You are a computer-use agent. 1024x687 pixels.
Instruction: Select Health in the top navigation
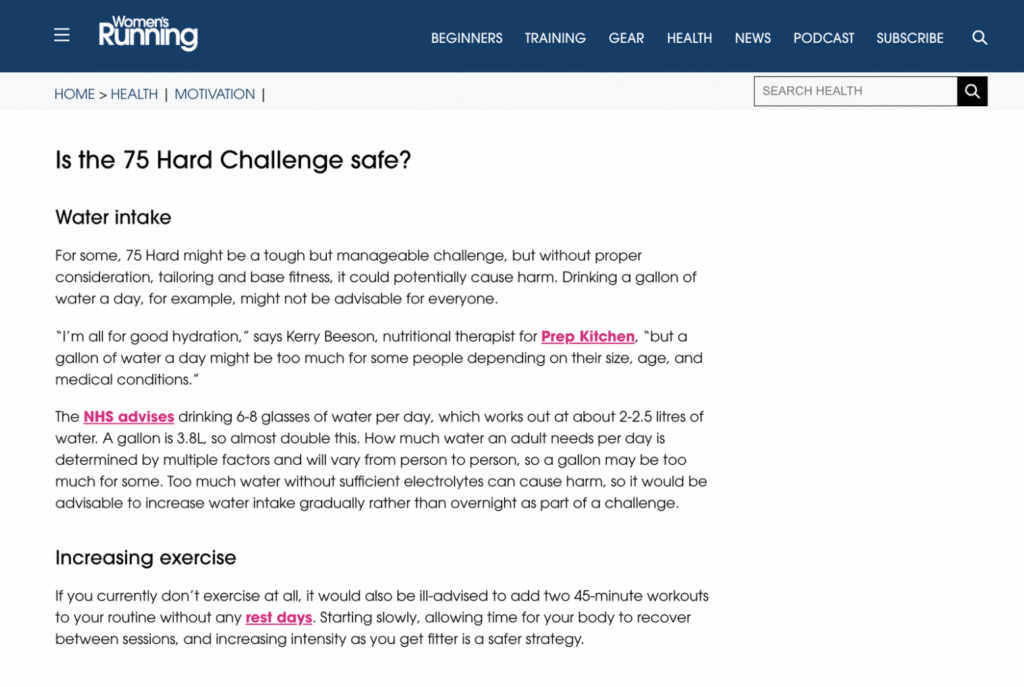pos(689,38)
